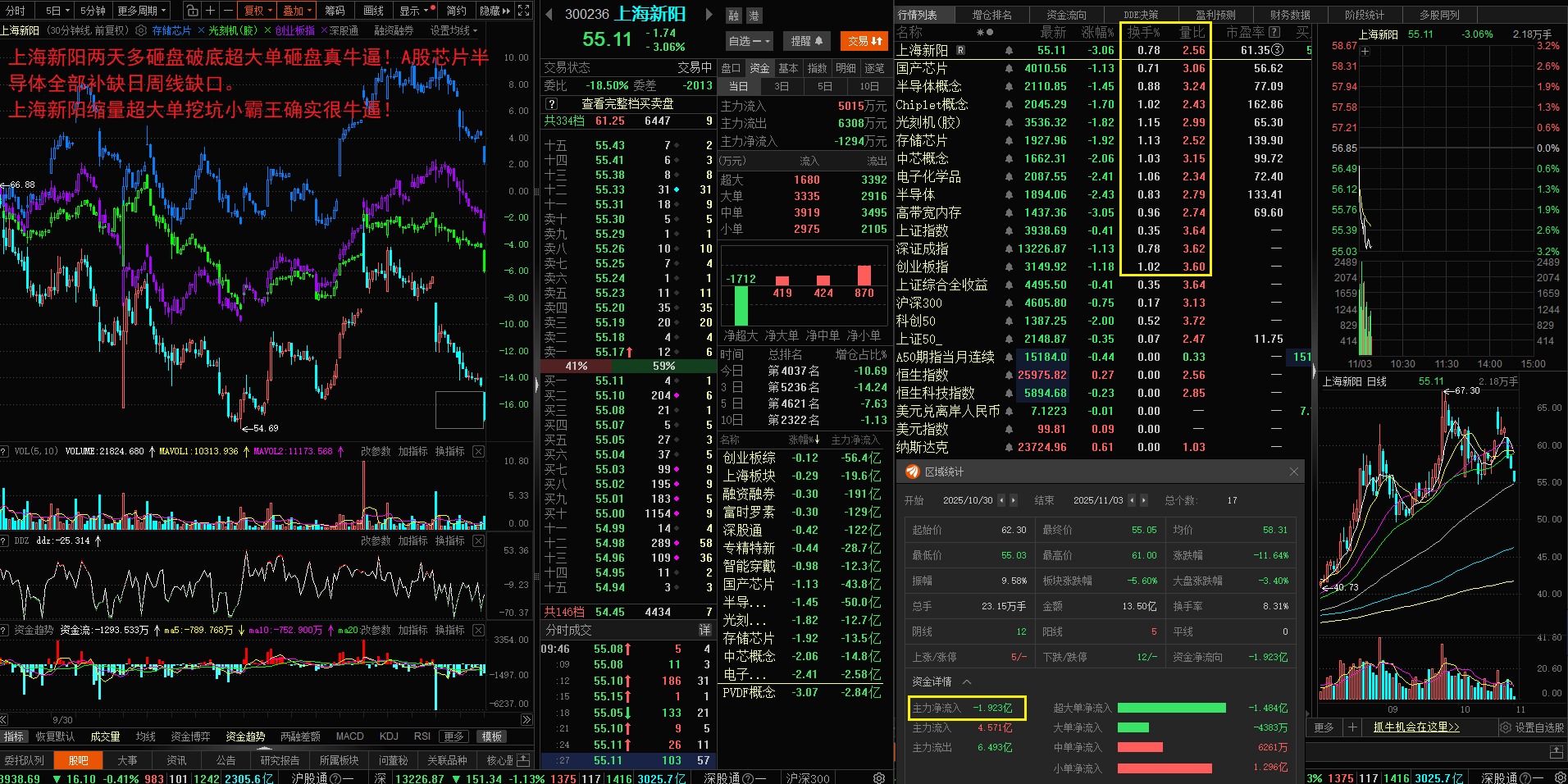Viewport: 1568px width, 784px height.
Task: Go to previous stock arrow before 300236
Action: [549, 14]
